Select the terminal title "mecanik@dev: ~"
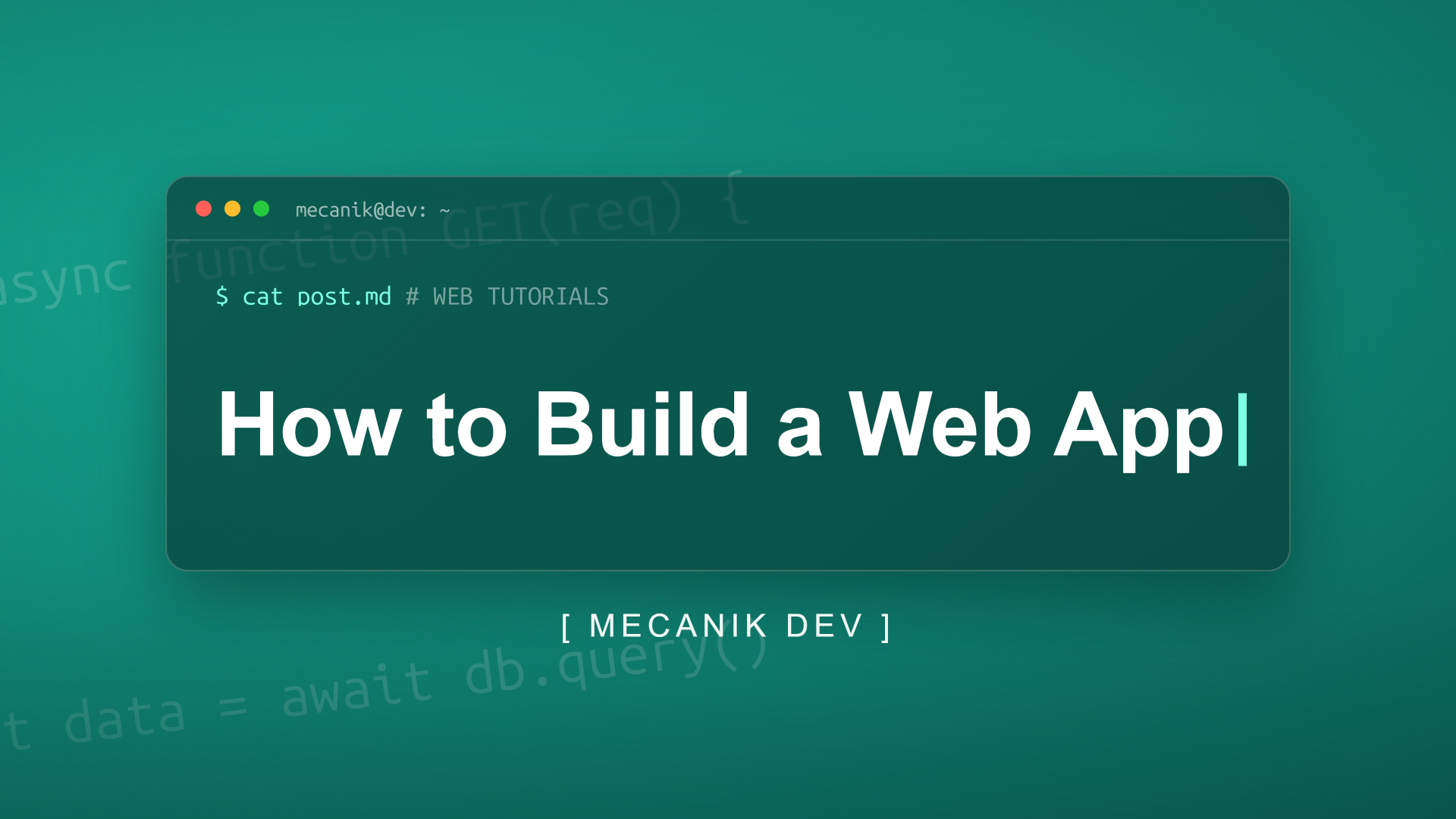 point(372,210)
